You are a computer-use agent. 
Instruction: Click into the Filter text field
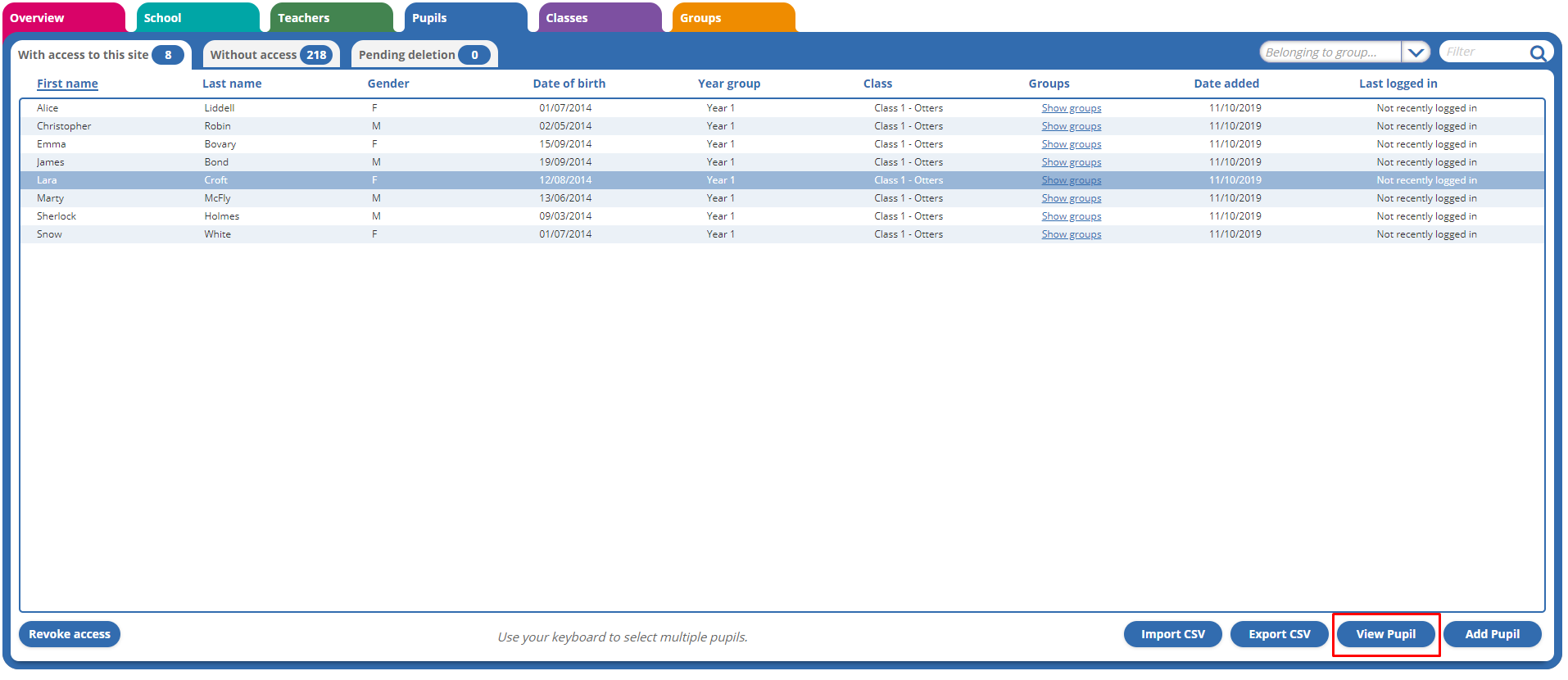(x=1483, y=52)
